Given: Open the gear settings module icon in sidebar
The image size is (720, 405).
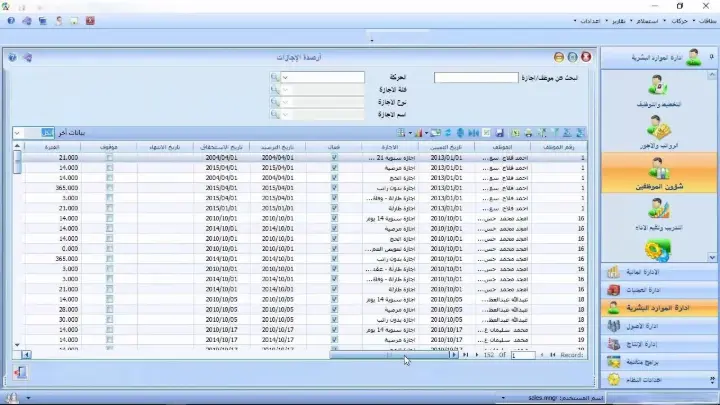Looking at the screenshot, I should (x=658, y=251).
